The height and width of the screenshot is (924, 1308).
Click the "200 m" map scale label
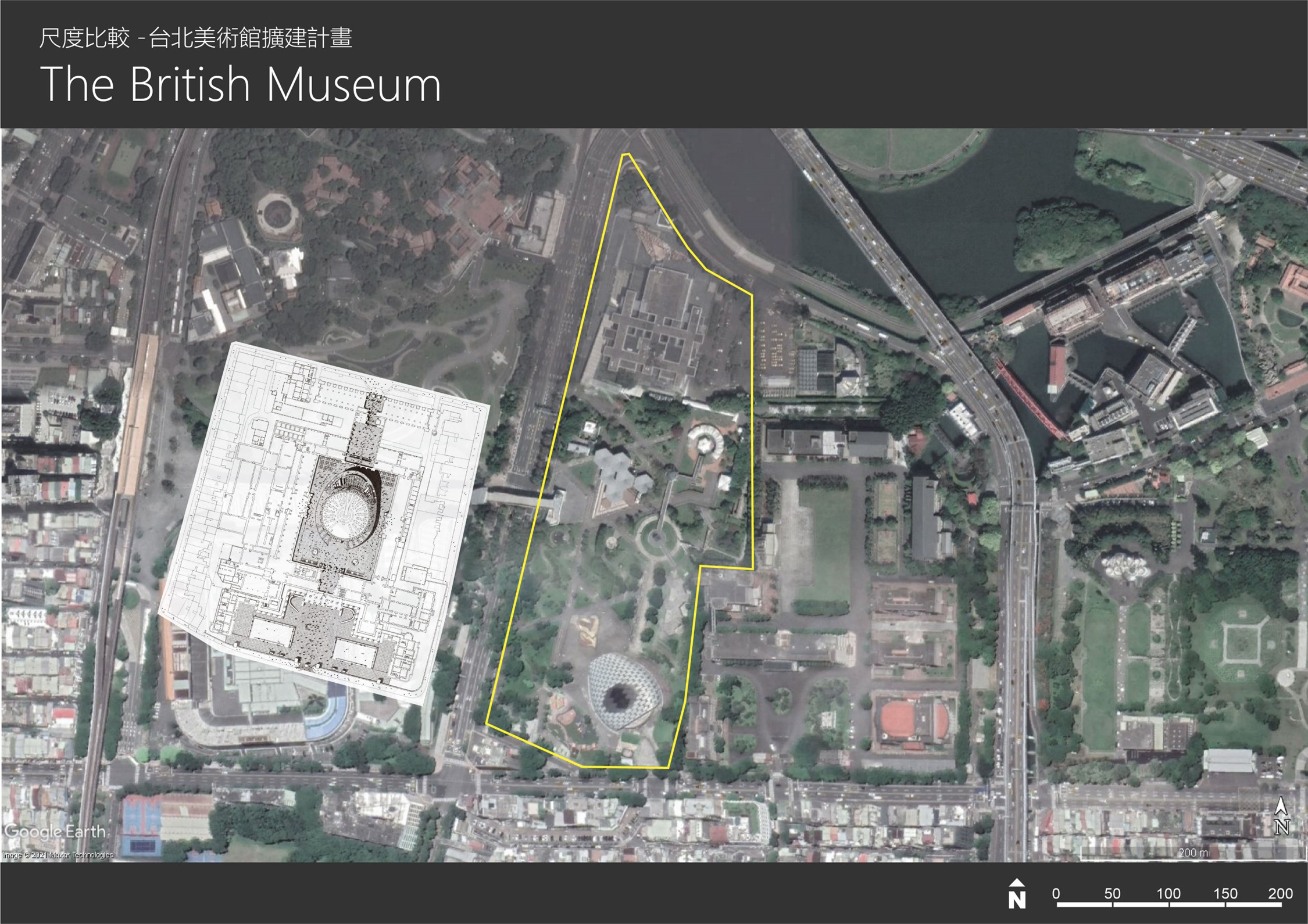(x=1193, y=853)
